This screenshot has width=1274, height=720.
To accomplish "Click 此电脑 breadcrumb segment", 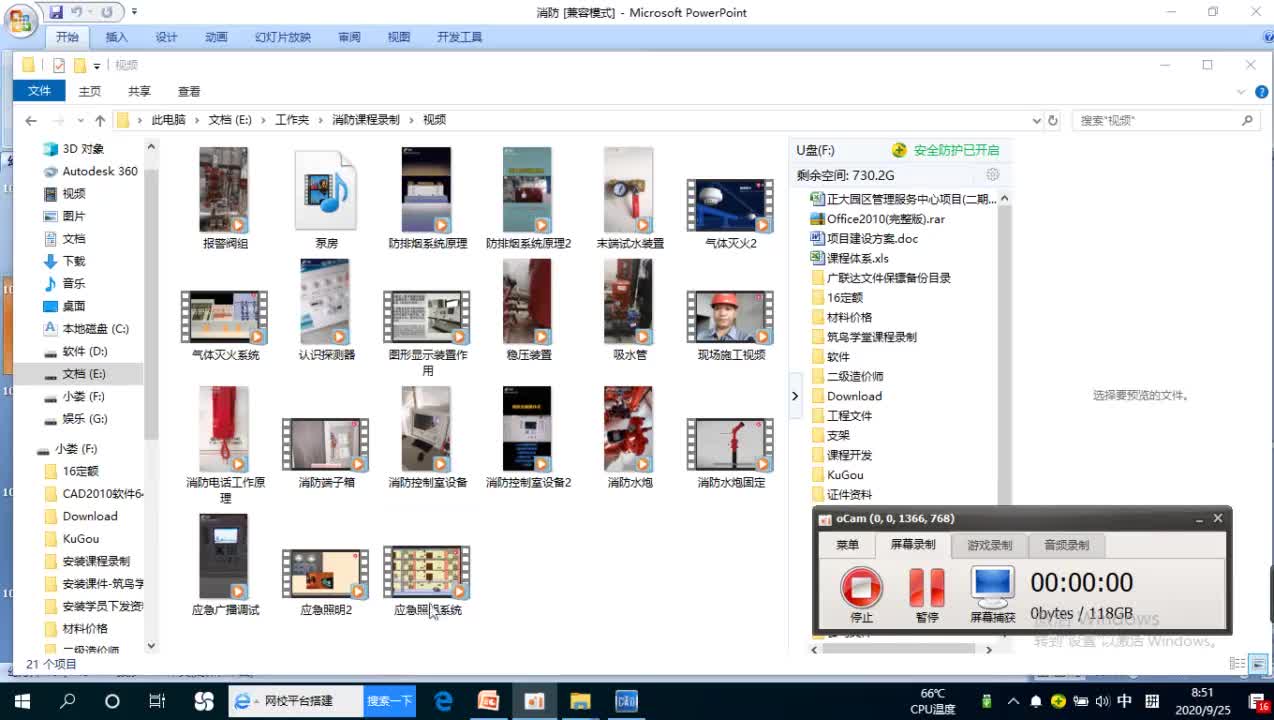I will pos(168,120).
